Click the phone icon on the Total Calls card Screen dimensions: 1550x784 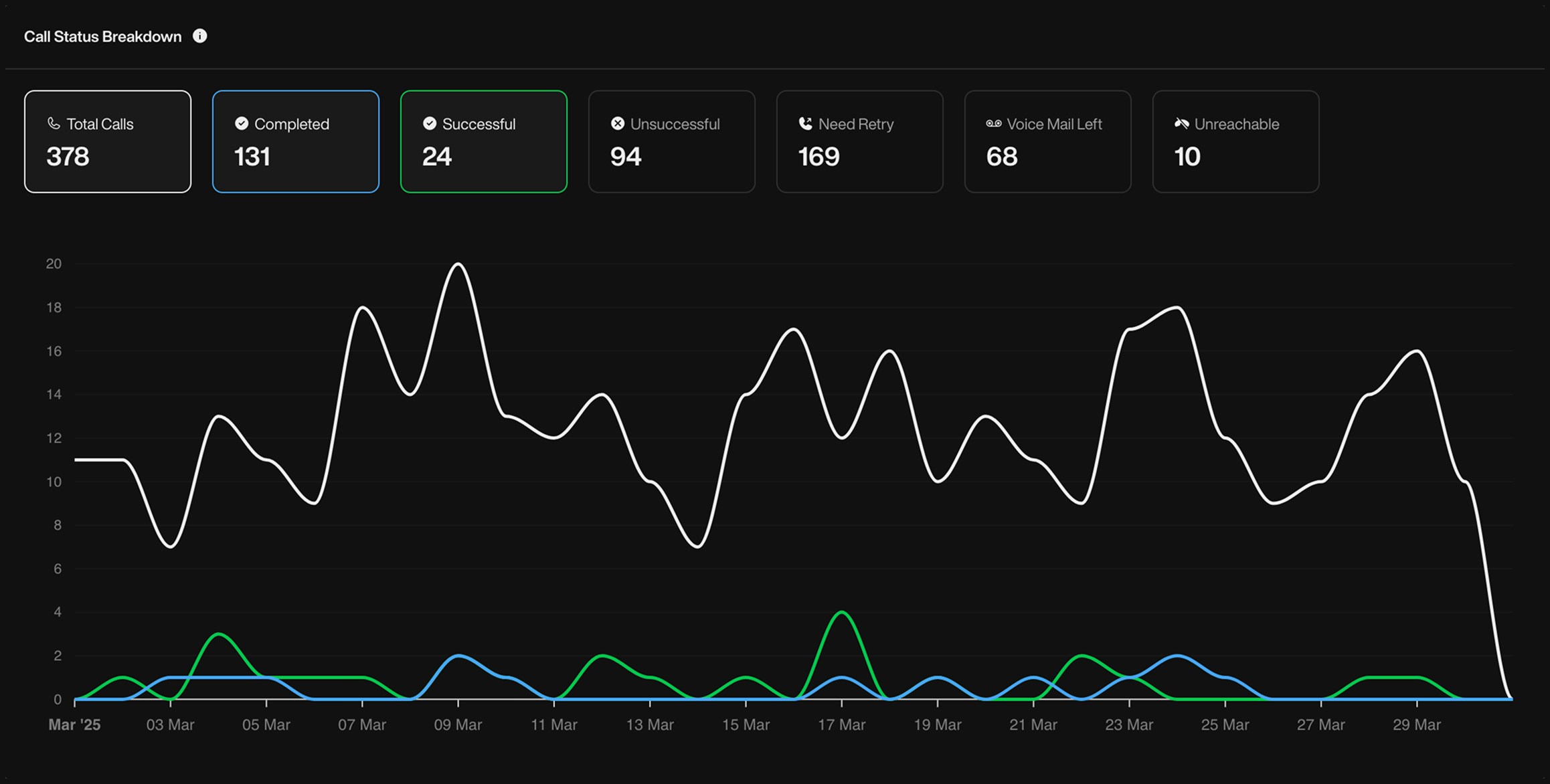coord(54,123)
